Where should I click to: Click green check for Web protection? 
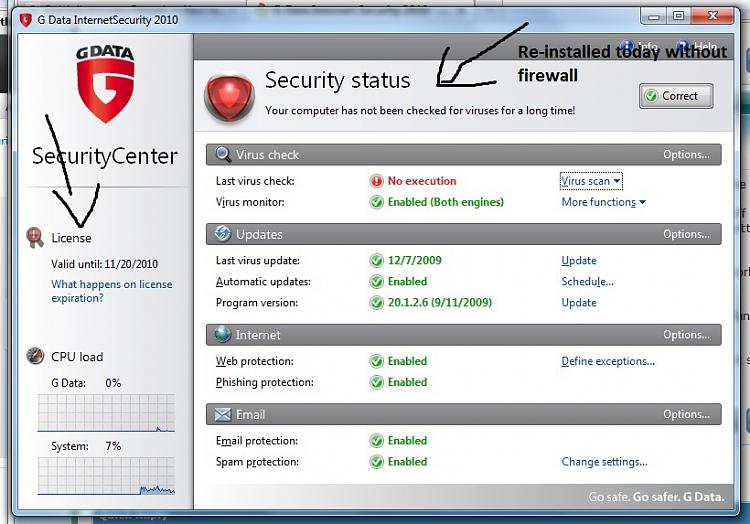pyautogui.click(x=376, y=361)
